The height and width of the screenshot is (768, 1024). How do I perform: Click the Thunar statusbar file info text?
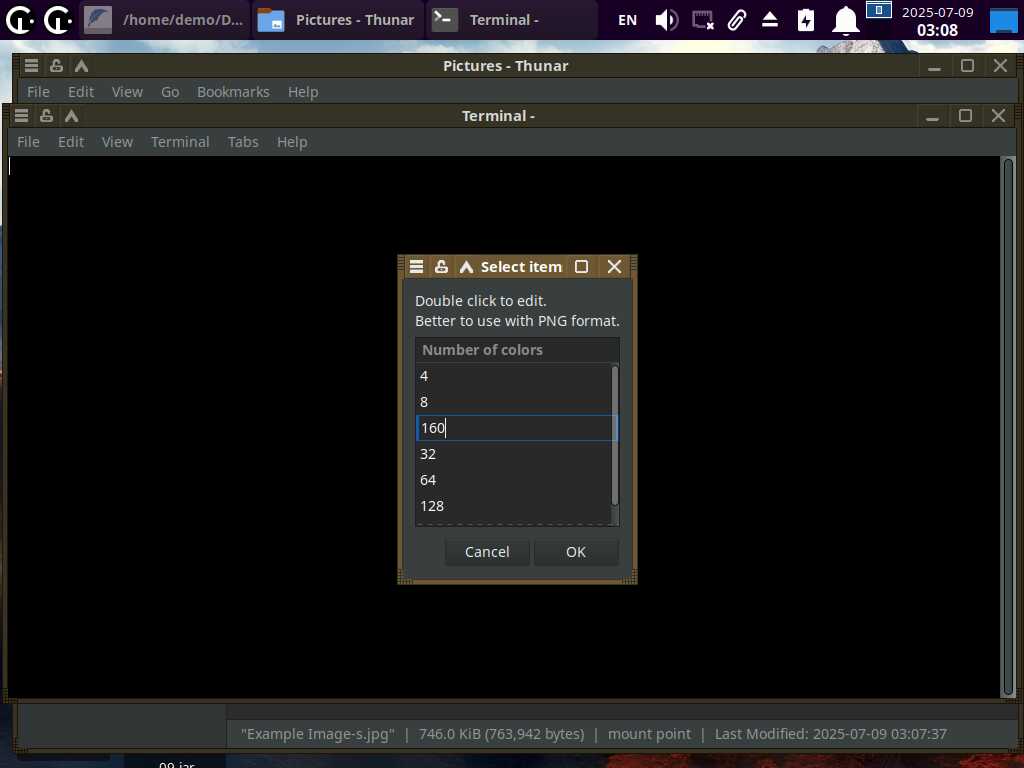click(x=594, y=734)
